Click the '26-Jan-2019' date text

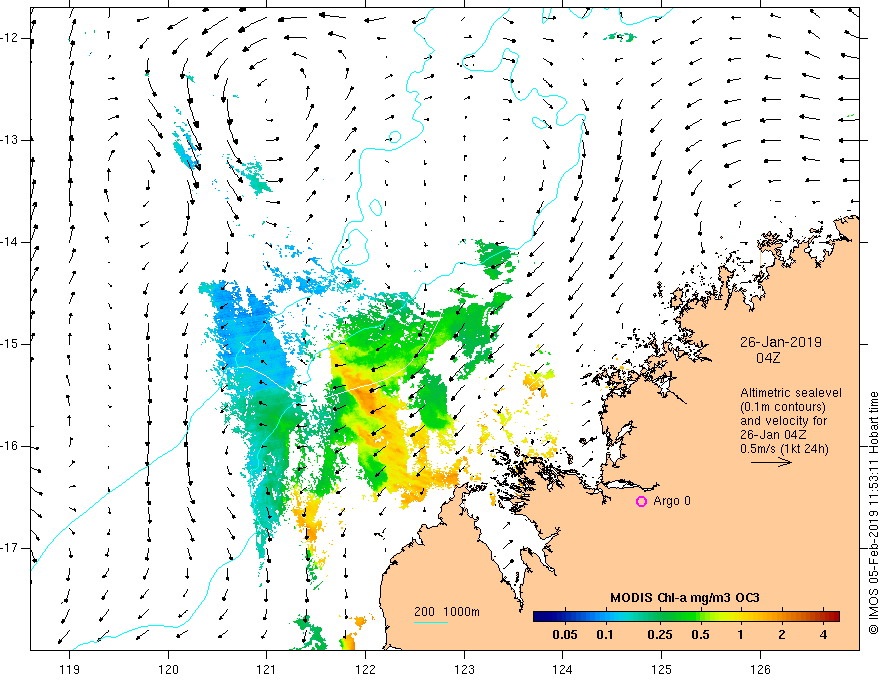[x=781, y=342]
